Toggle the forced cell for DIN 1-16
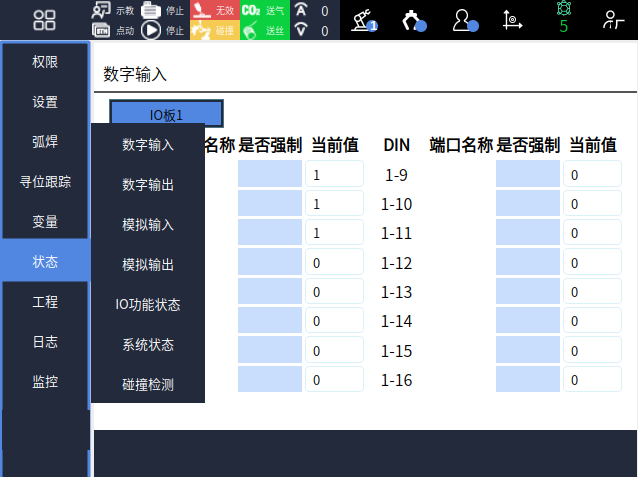Image resolution: width=638 pixels, height=477 pixels. [x=527, y=380]
